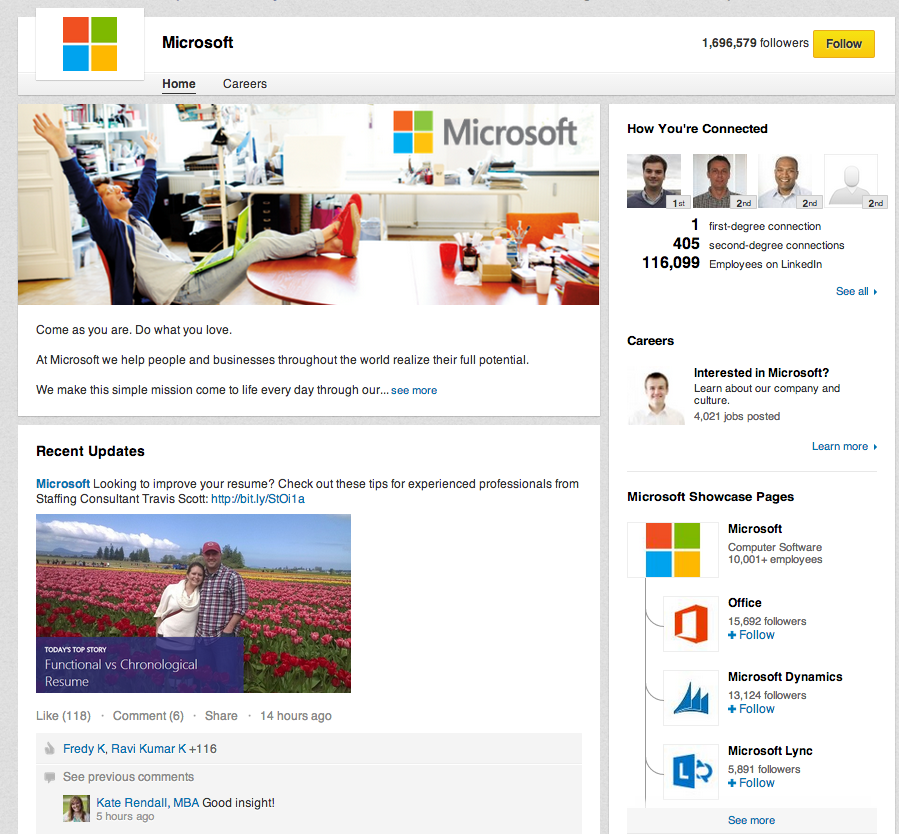Open the Microsoft Lync logo
The image size is (899, 834).
click(691, 772)
